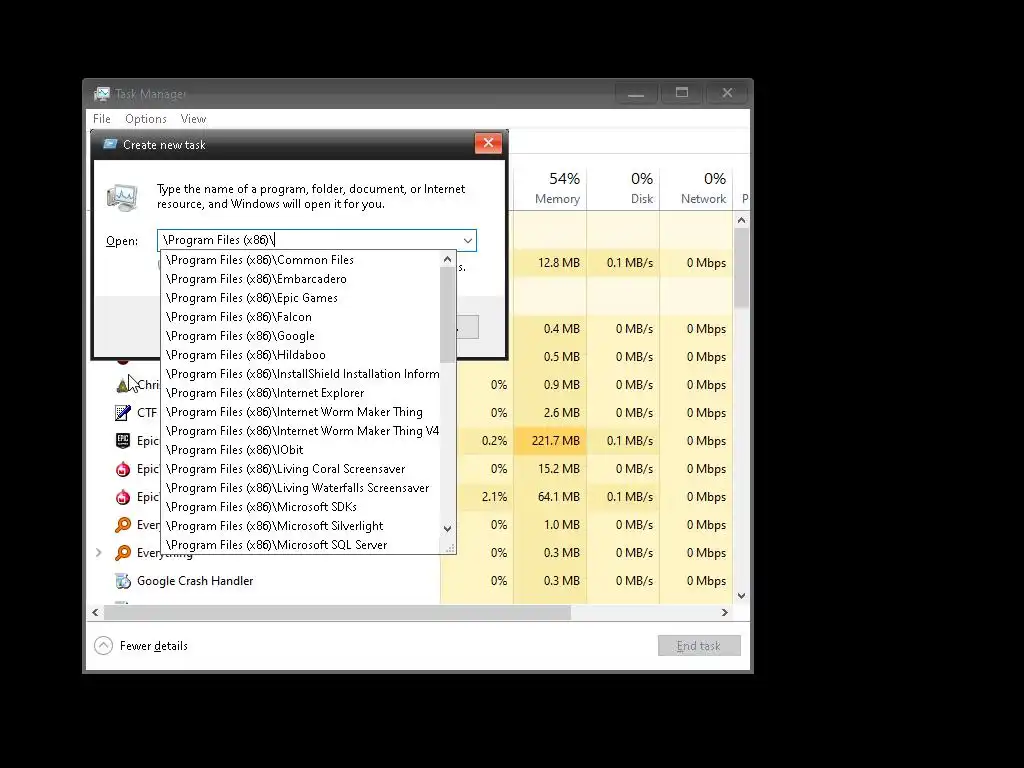Select \Program Files (x86)\Google suggestion
The height and width of the screenshot is (768, 1024).
pyautogui.click(x=300, y=336)
